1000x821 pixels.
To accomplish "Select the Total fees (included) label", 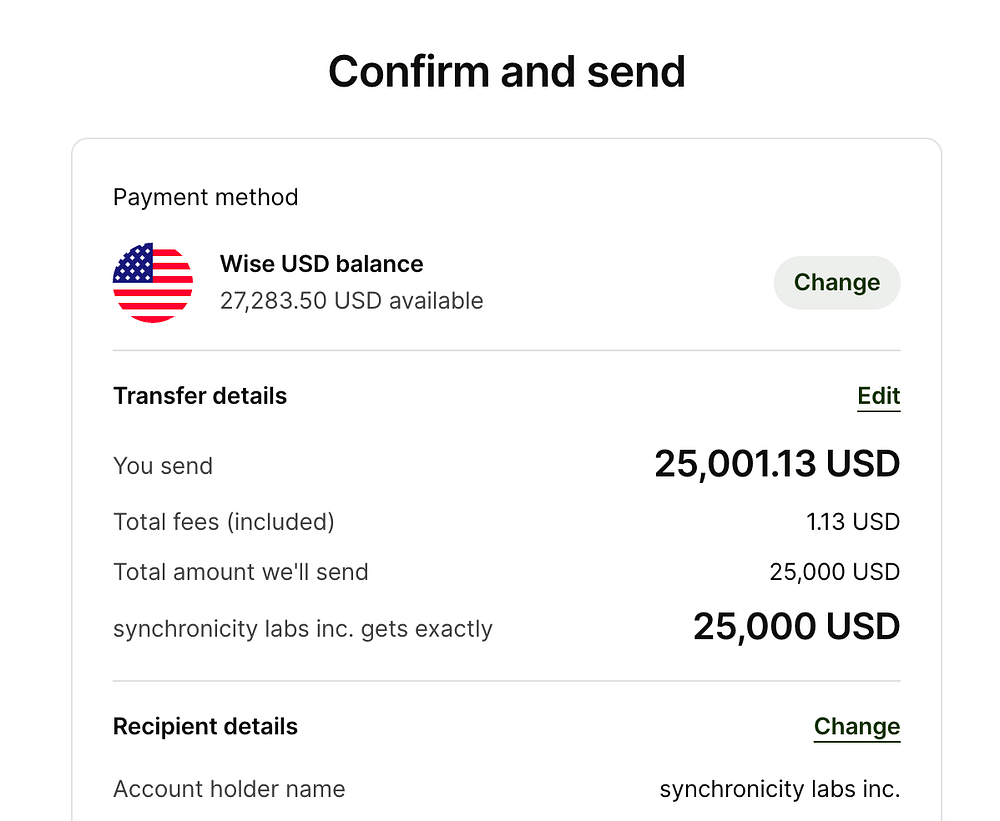I will pos(223,522).
